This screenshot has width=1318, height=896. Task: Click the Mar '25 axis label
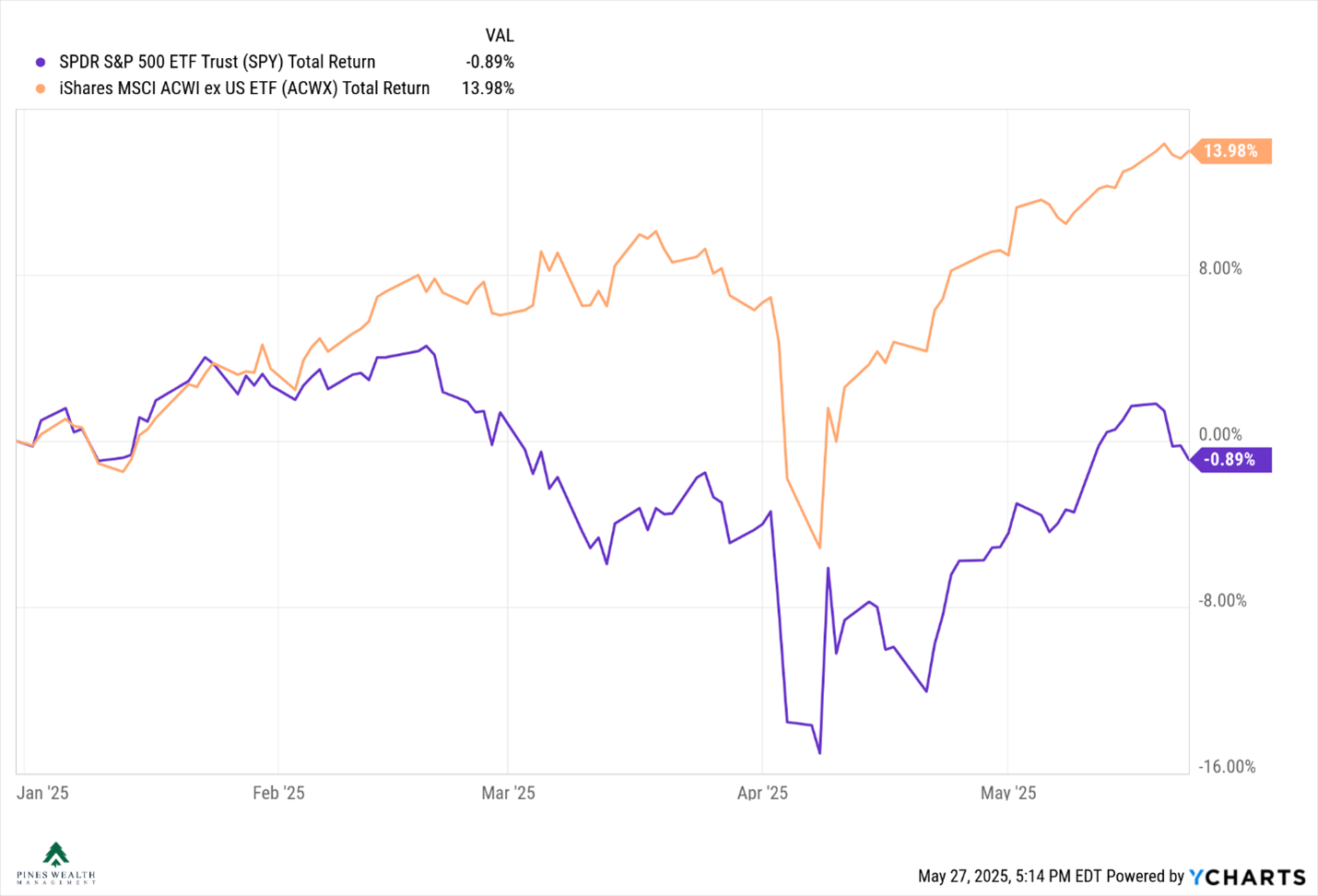pyautogui.click(x=508, y=793)
